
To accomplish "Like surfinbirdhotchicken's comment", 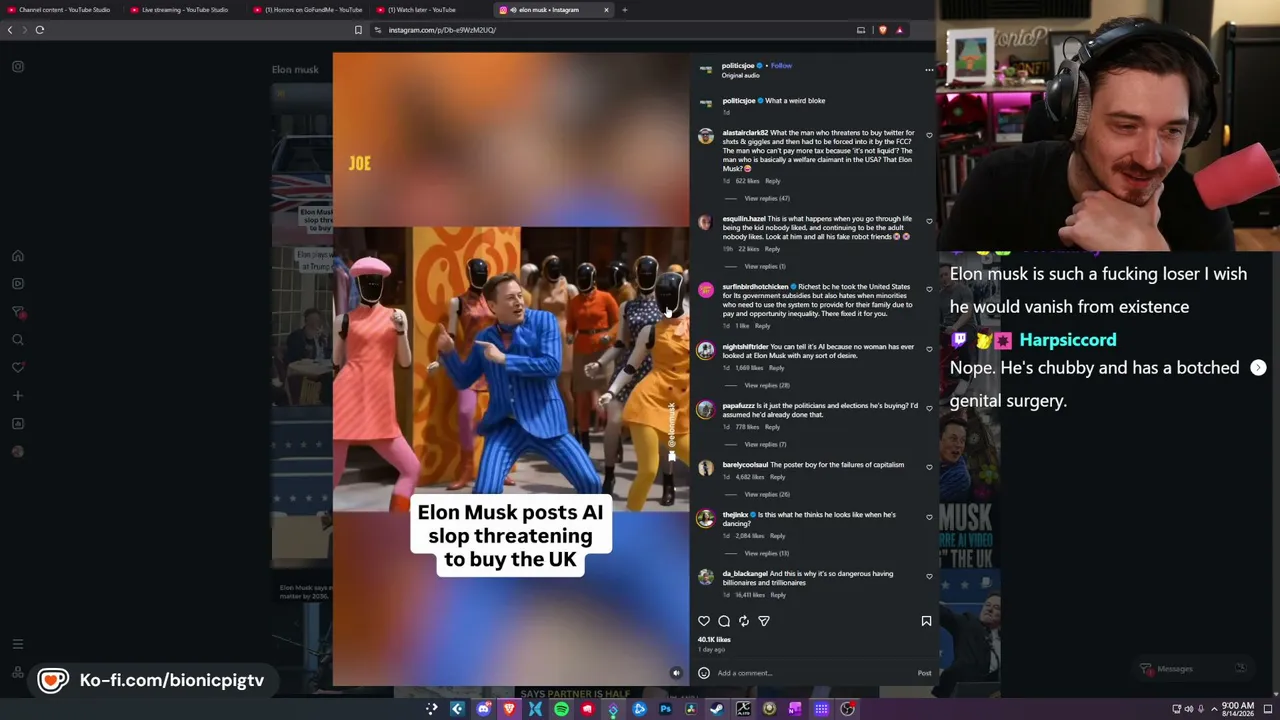I will tap(929, 289).
